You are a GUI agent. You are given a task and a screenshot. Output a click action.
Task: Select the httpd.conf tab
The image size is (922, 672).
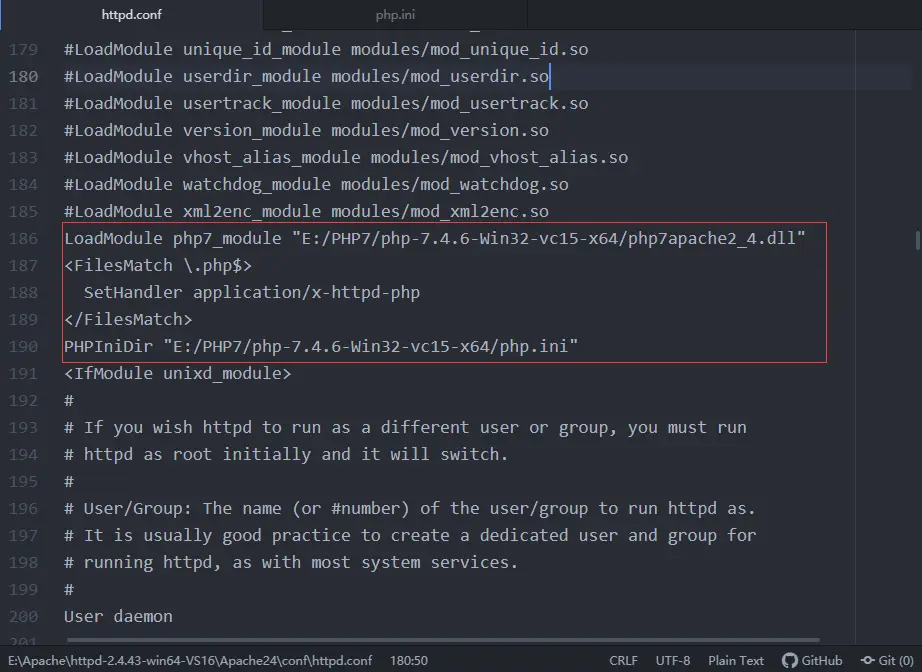coord(131,15)
